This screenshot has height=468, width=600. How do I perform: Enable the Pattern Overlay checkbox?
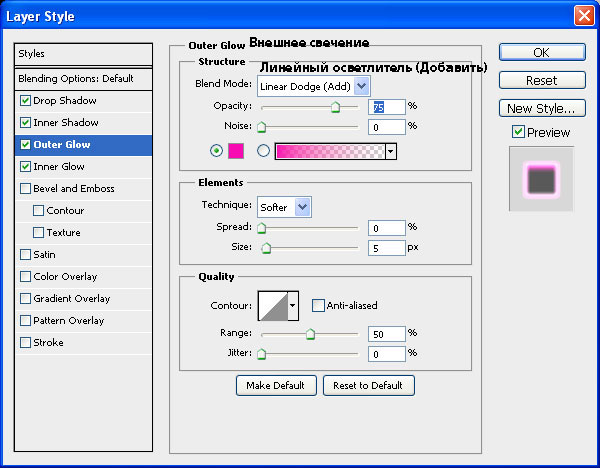pyautogui.click(x=25, y=321)
